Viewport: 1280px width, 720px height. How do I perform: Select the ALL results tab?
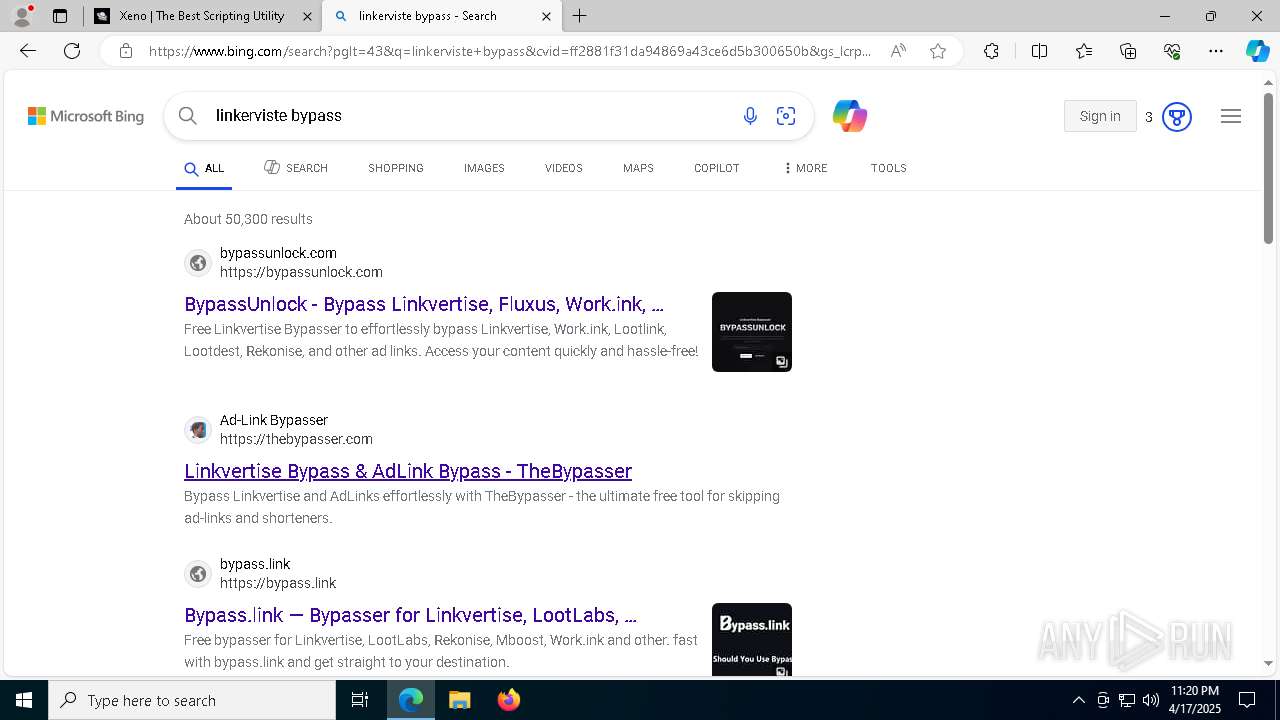[204, 168]
